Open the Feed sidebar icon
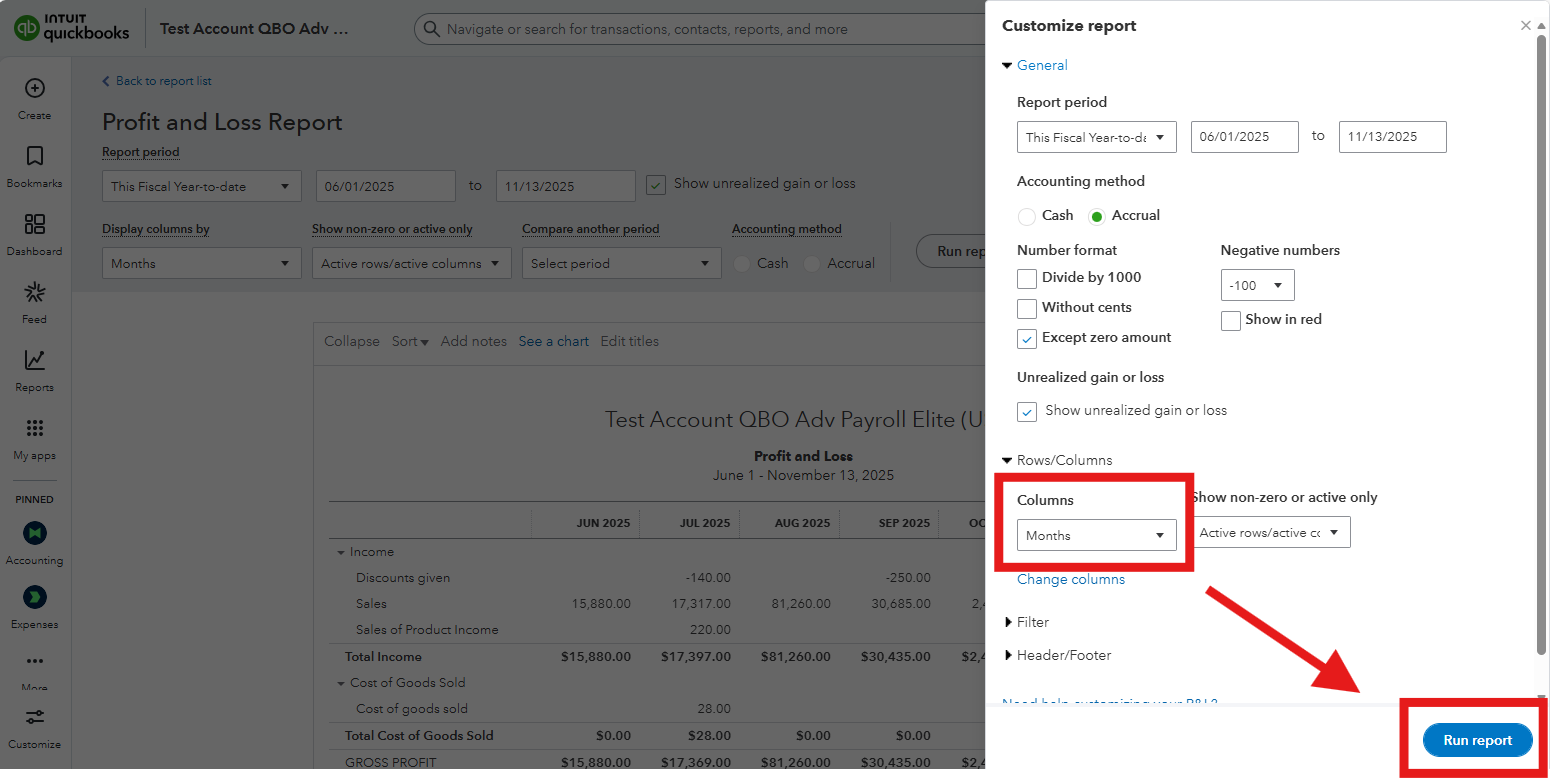Viewport: 1550px width, 779px height. click(x=35, y=293)
